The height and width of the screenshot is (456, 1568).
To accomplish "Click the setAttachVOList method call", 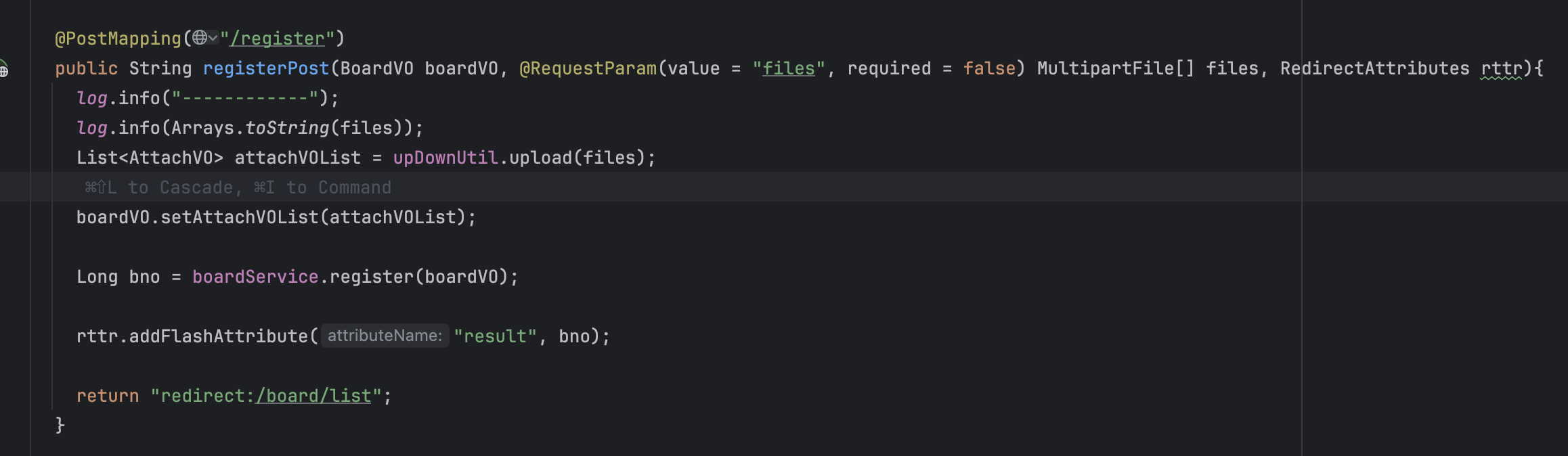I will click(239, 217).
